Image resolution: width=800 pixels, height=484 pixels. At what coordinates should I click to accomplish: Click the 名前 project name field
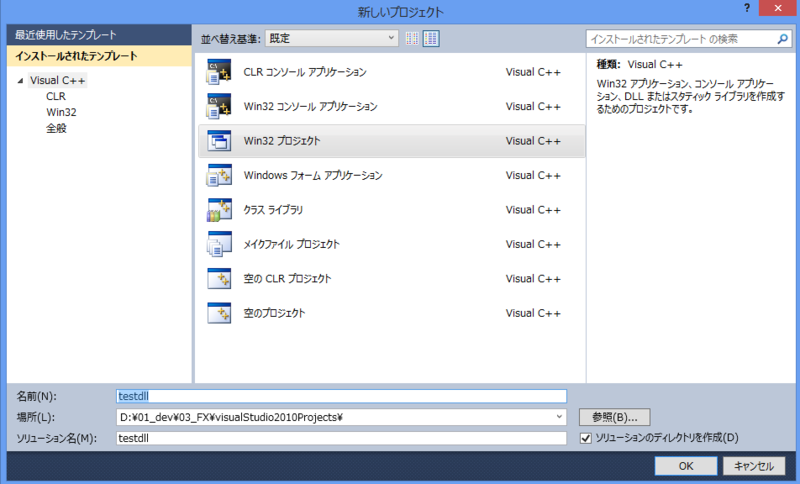(x=341, y=396)
